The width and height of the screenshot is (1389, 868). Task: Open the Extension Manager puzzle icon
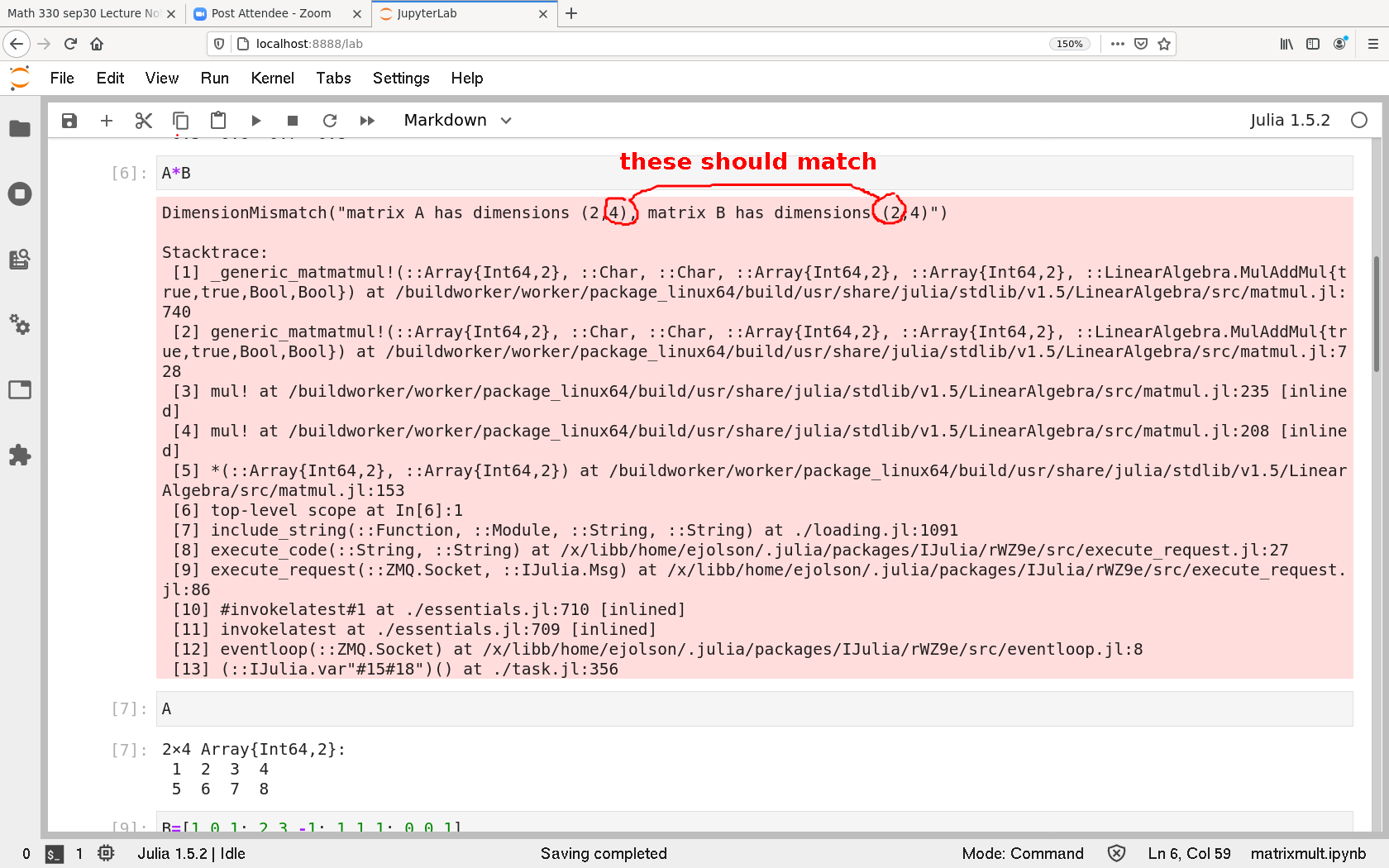click(x=20, y=455)
